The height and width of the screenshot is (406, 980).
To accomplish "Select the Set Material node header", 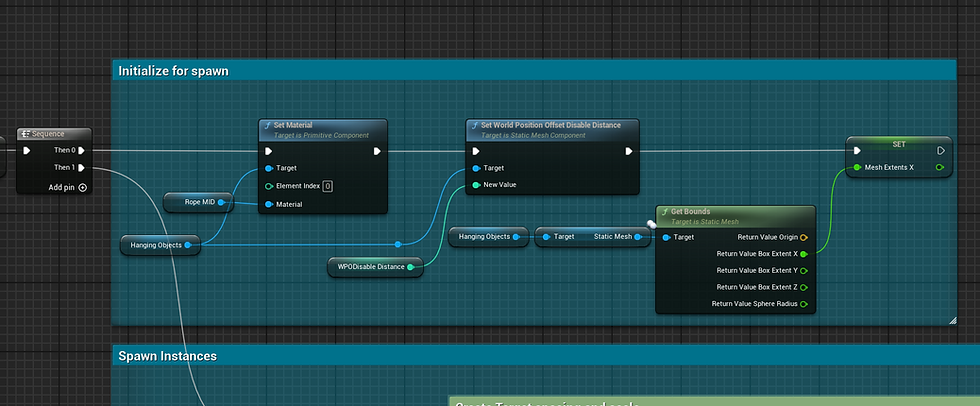I will coord(322,129).
